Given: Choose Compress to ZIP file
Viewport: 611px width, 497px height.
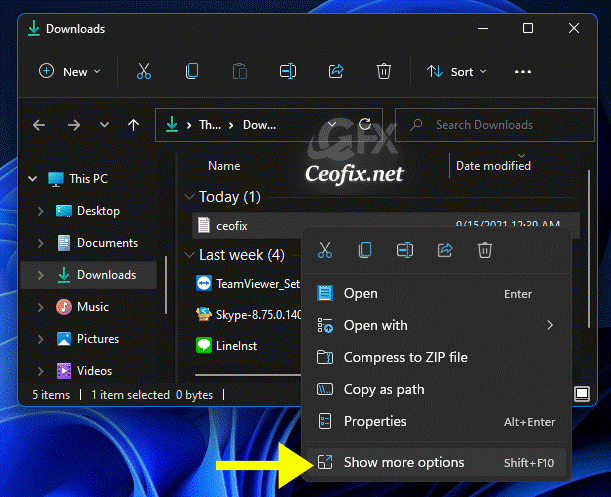Looking at the screenshot, I should coord(405,357).
